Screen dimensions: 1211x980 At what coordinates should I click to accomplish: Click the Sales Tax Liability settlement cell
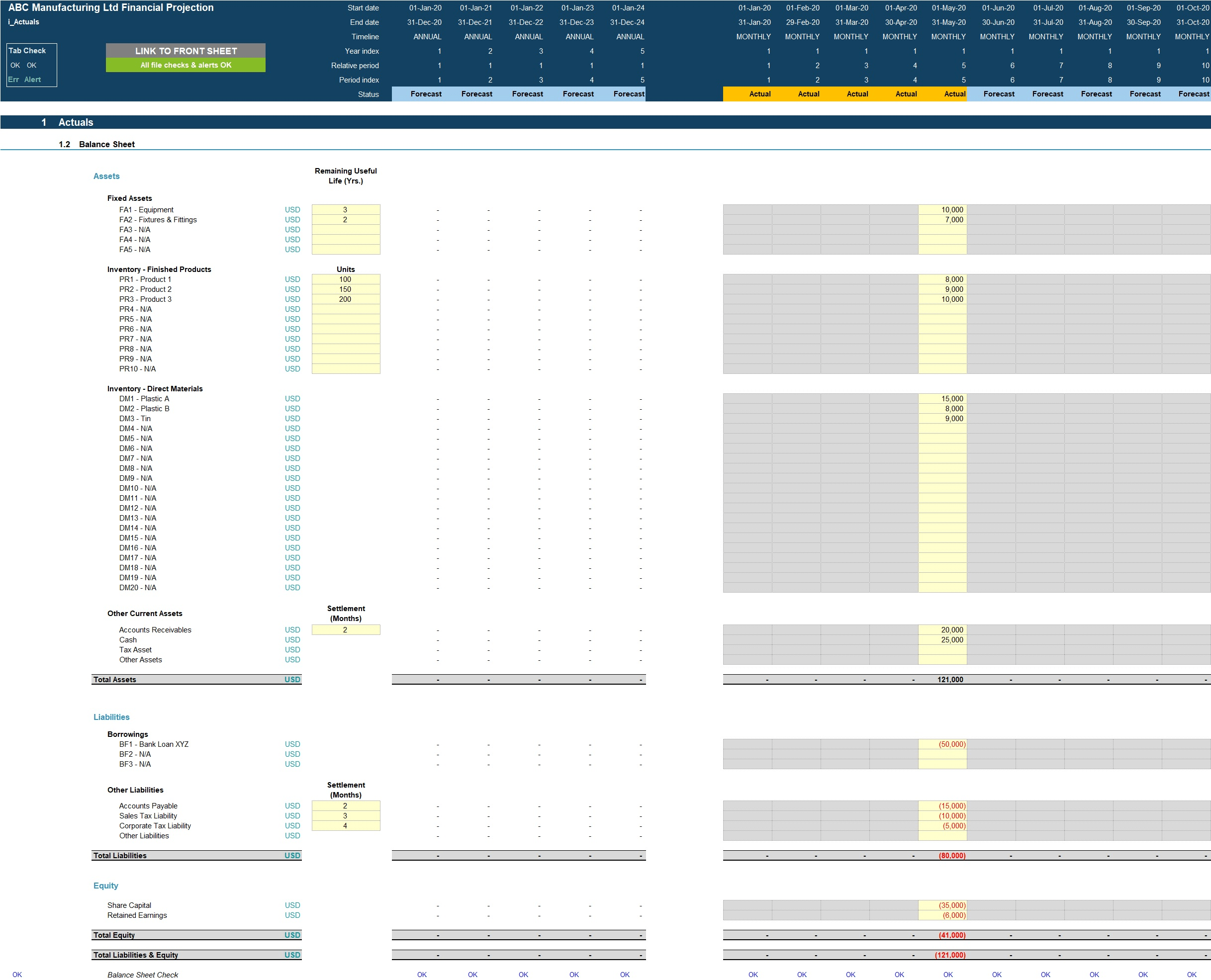(x=346, y=815)
